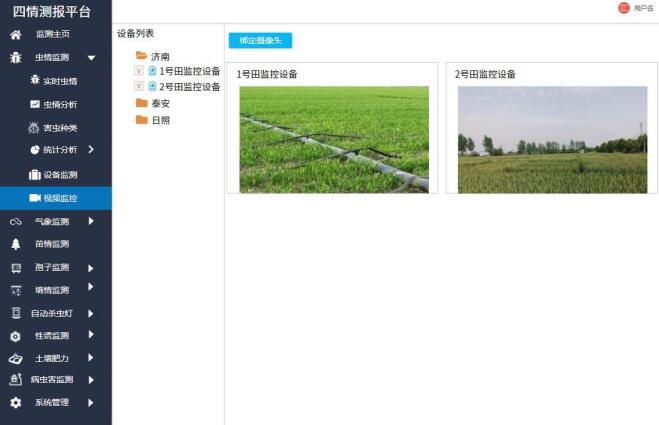Click the pie chart icon for 统计分析
This screenshot has height=425, width=659.
pos(34,150)
